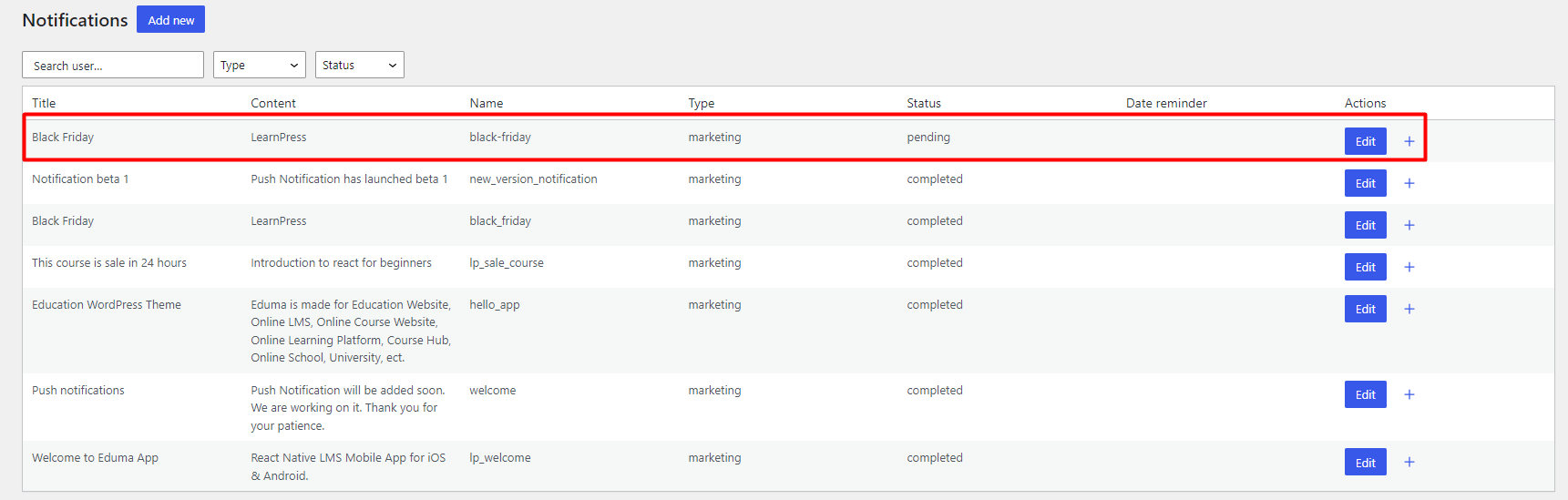This screenshot has width=1568, height=500.
Task: Click the plus icon for the Push notifications row
Action: [1409, 394]
